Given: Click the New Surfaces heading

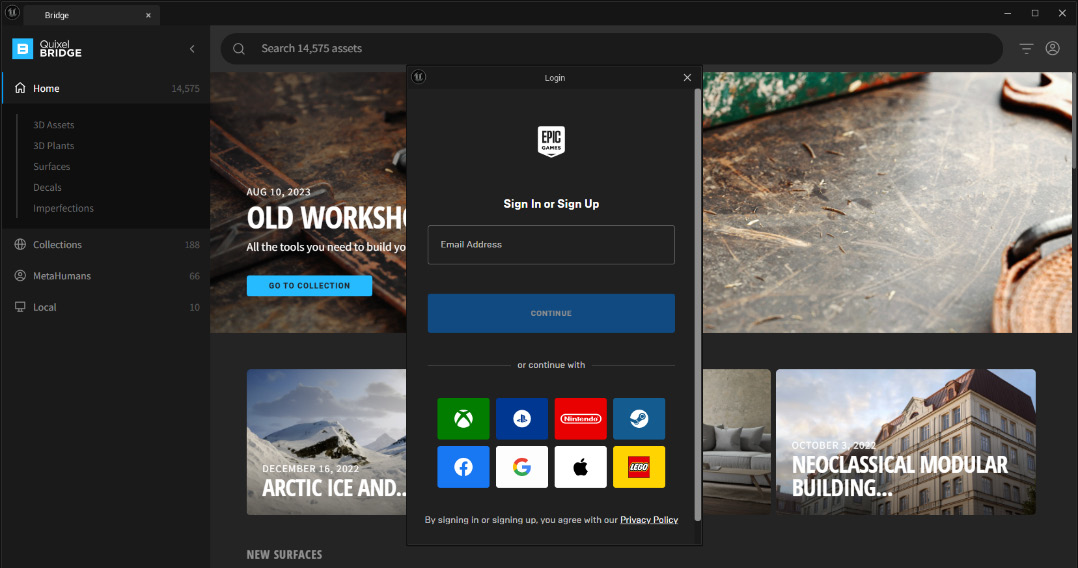Looking at the screenshot, I should [x=284, y=554].
